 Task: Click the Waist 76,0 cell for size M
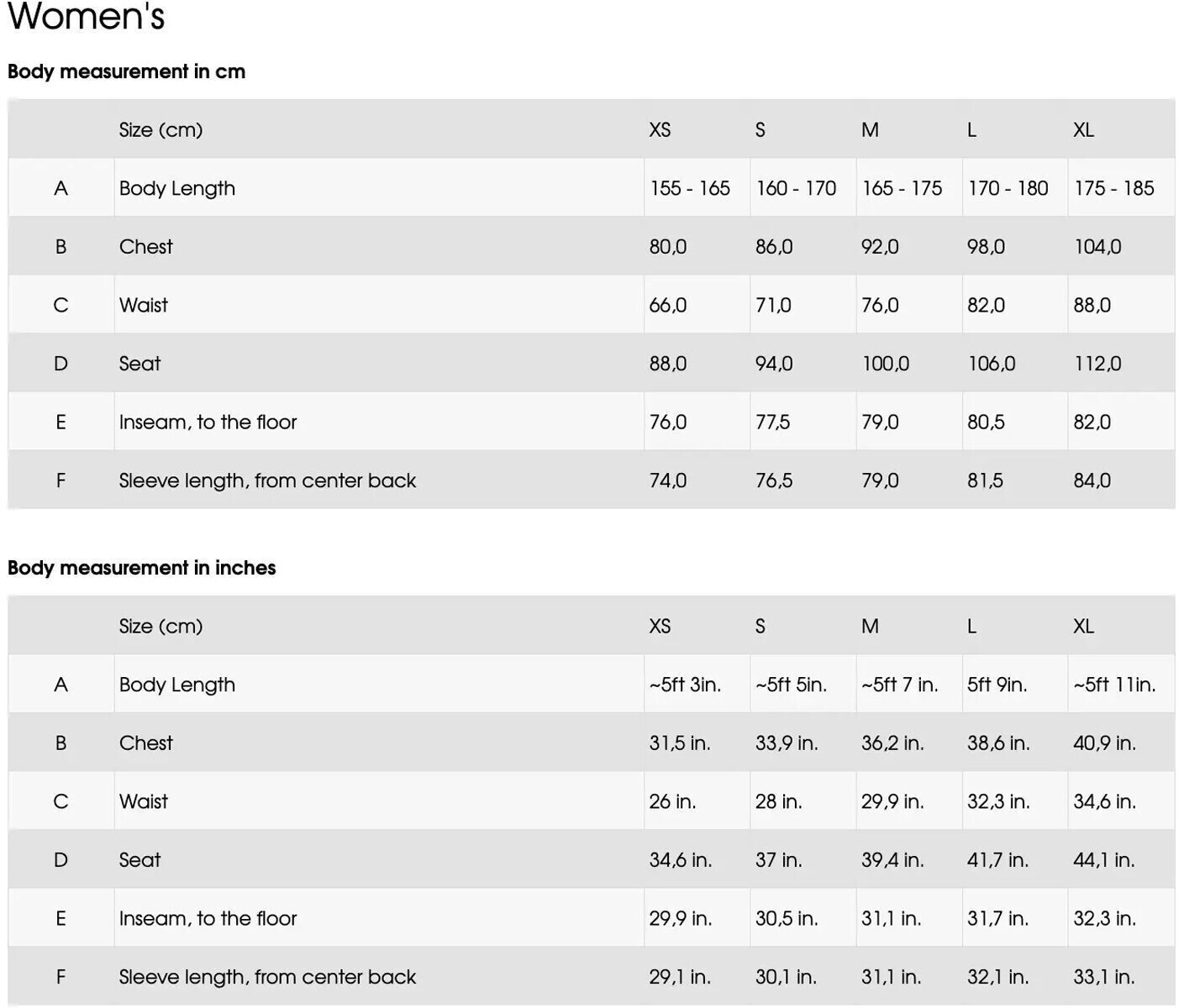(x=880, y=306)
